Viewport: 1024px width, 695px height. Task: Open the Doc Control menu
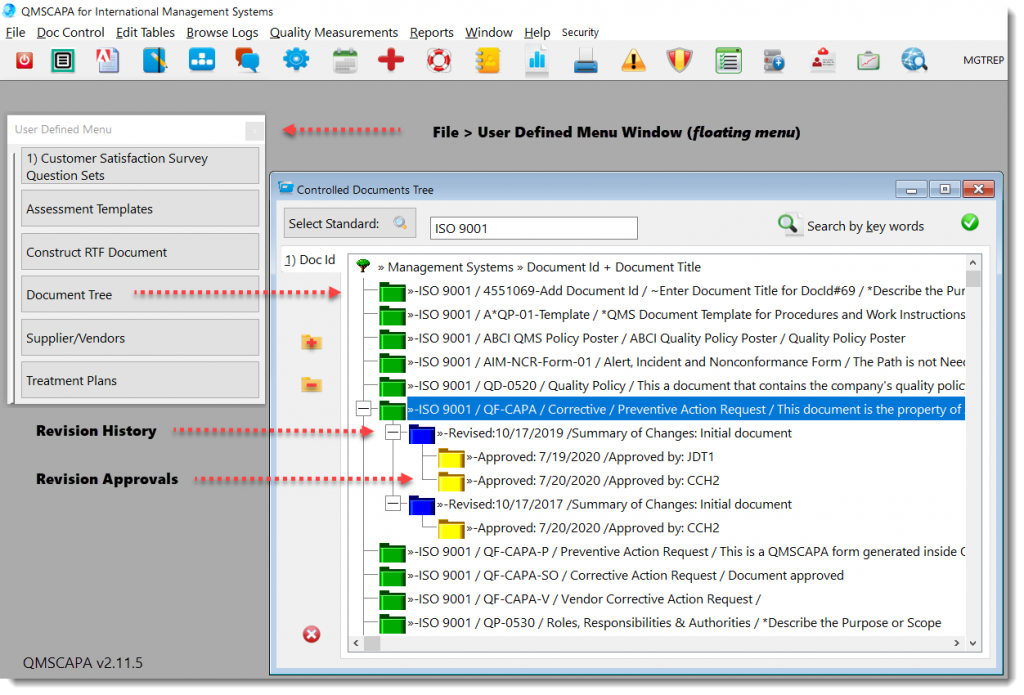click(71, 33)
